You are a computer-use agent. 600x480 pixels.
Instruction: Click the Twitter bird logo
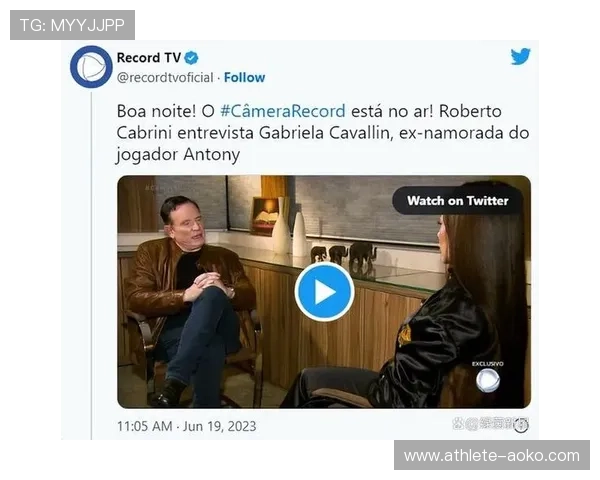click(520, 56)
